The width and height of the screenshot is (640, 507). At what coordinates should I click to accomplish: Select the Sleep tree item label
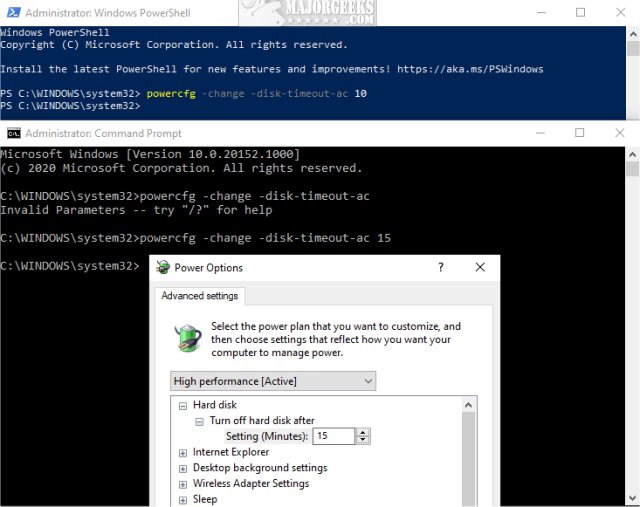coord(205,499)
